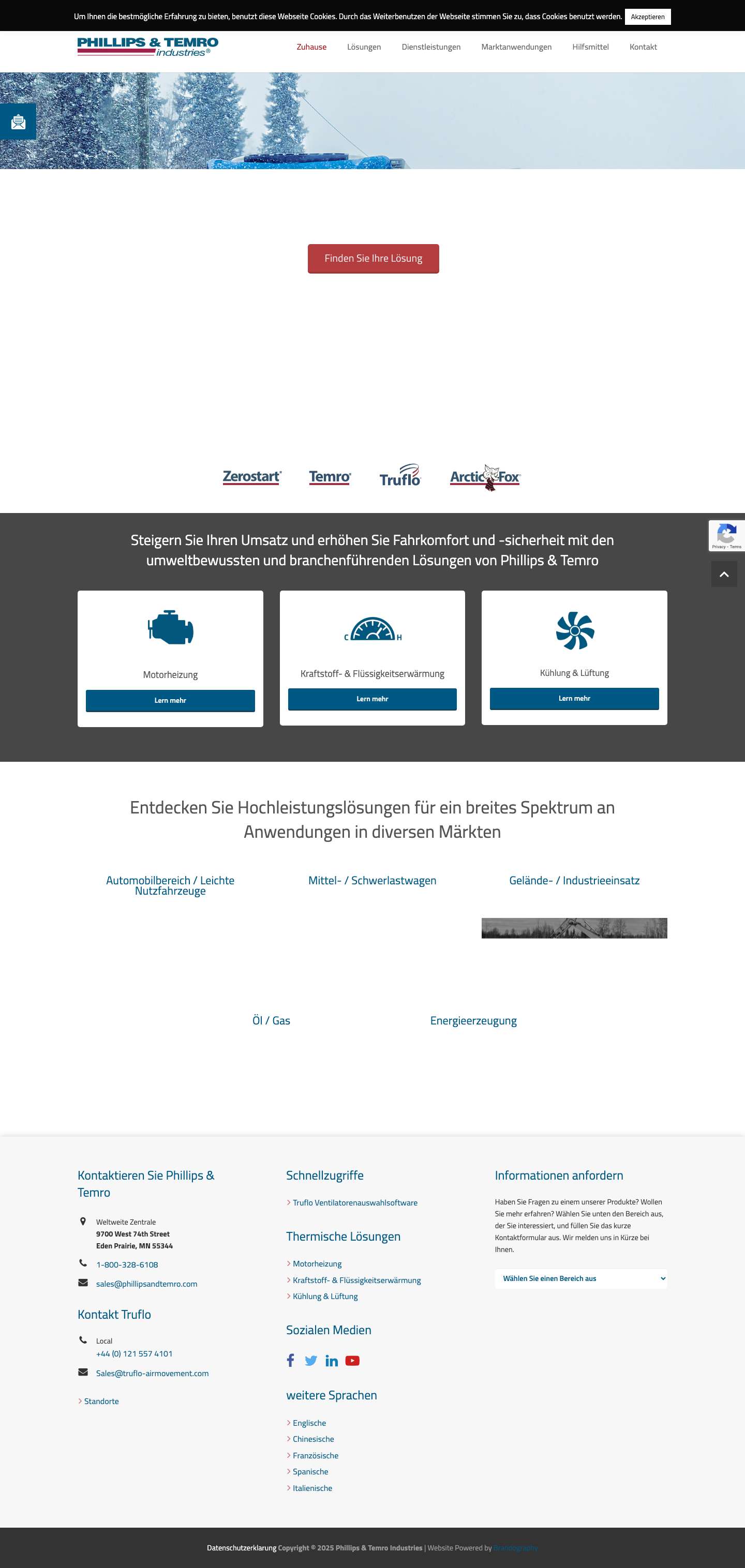Click the Kraftstoff- & Flüssigkeitserwärmung card title
Viewport: 745px width, 1568px height.
coord(372,673)
